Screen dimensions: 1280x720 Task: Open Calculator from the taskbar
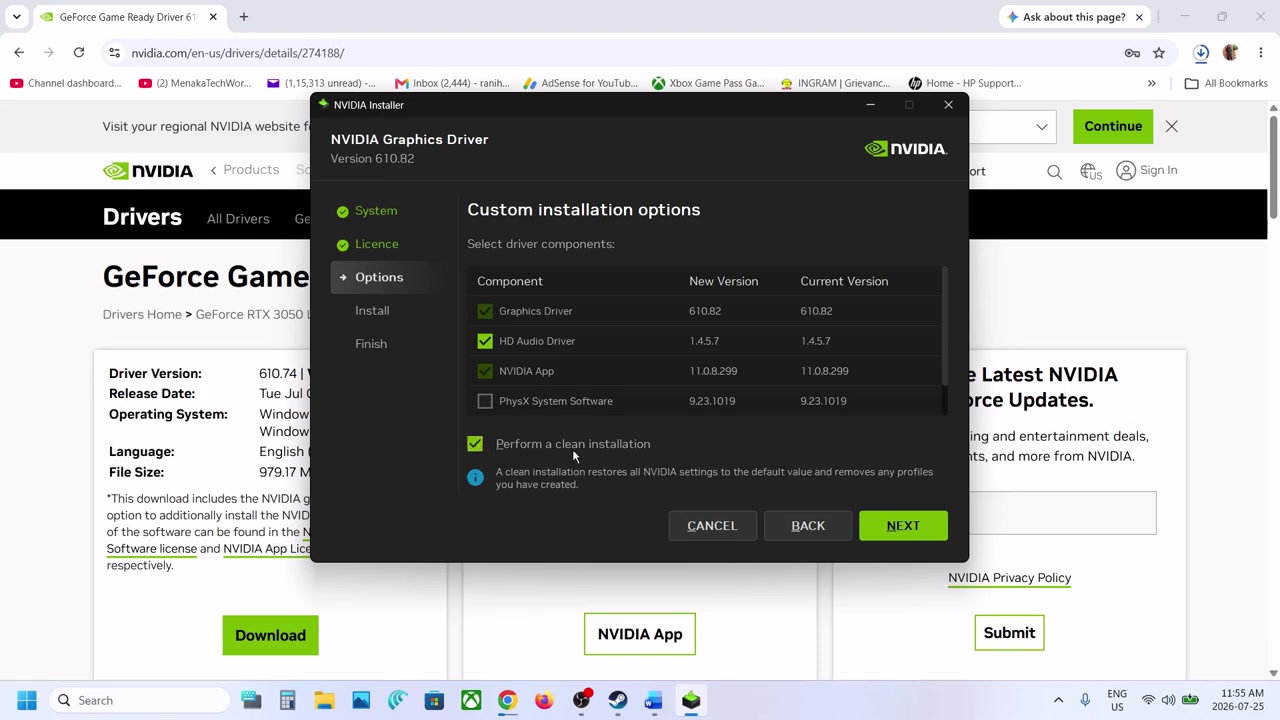point(287,701)
